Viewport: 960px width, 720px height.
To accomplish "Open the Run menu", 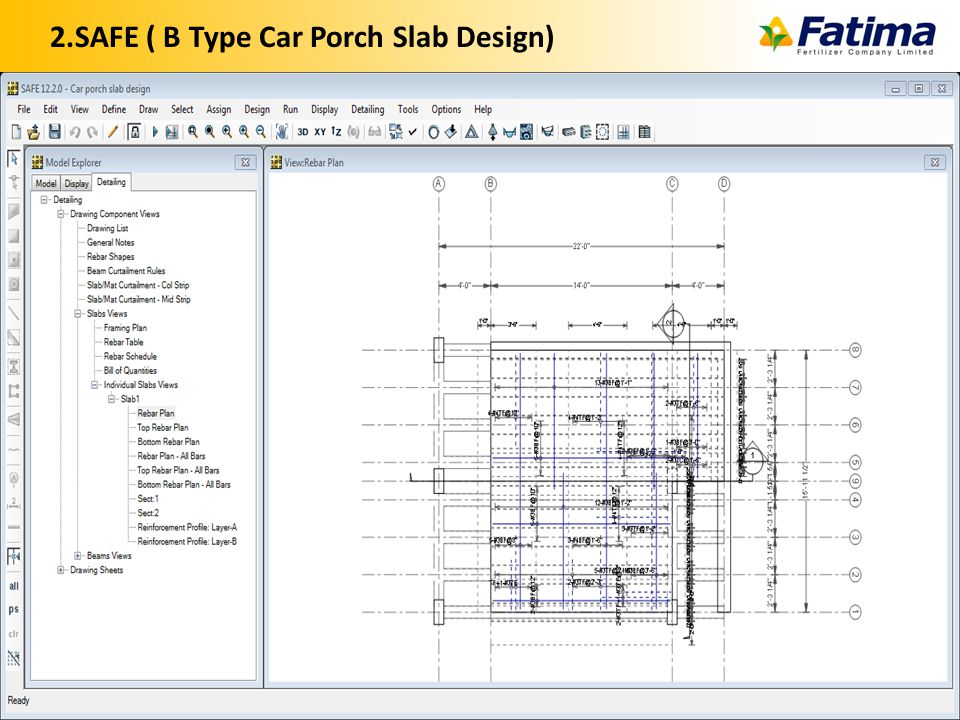I will [x=290, y=110].
